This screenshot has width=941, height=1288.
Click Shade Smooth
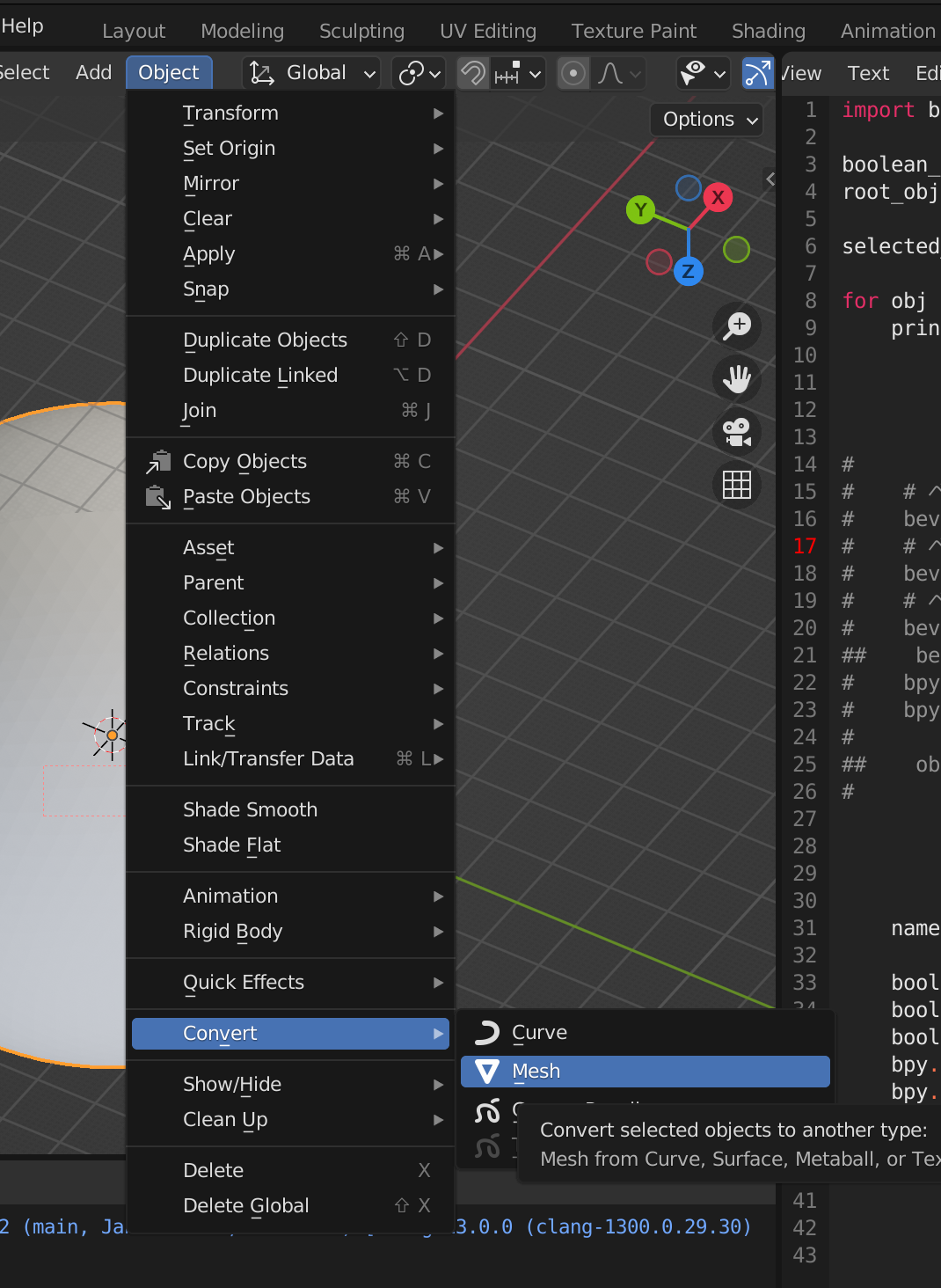click(250, 809)
